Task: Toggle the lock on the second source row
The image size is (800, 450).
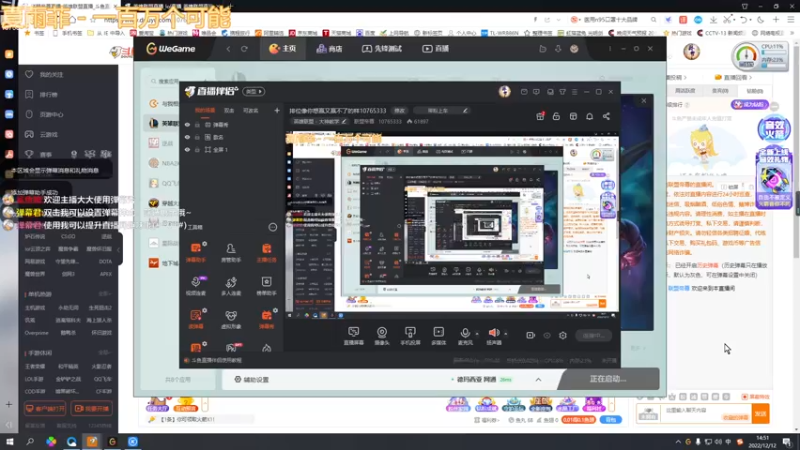Action: tap(197, 137)
